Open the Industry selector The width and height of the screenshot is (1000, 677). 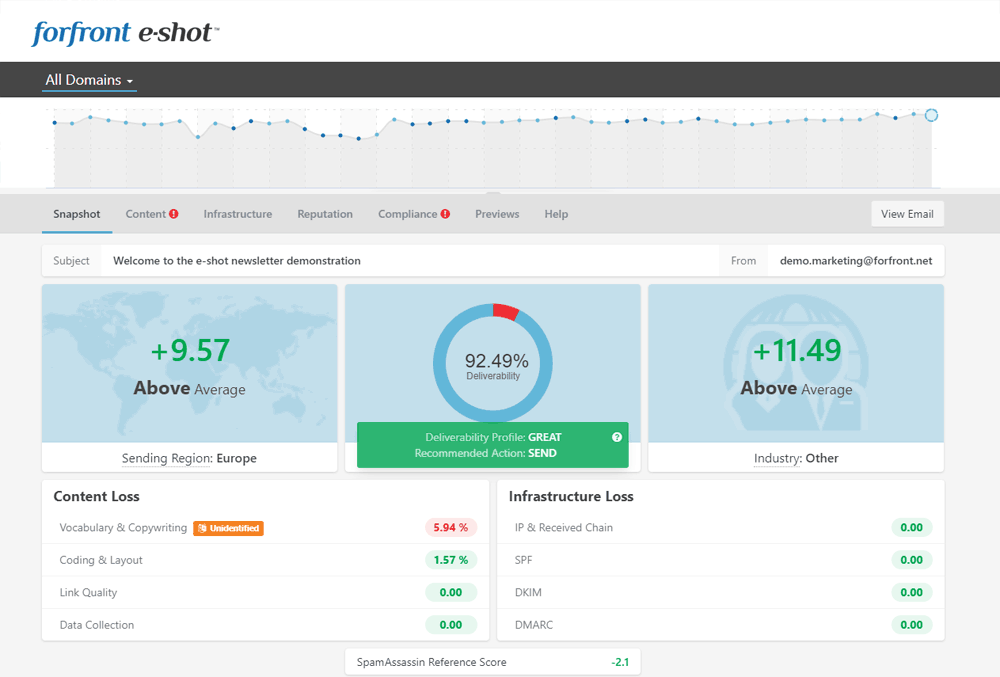tap(796, 458)
